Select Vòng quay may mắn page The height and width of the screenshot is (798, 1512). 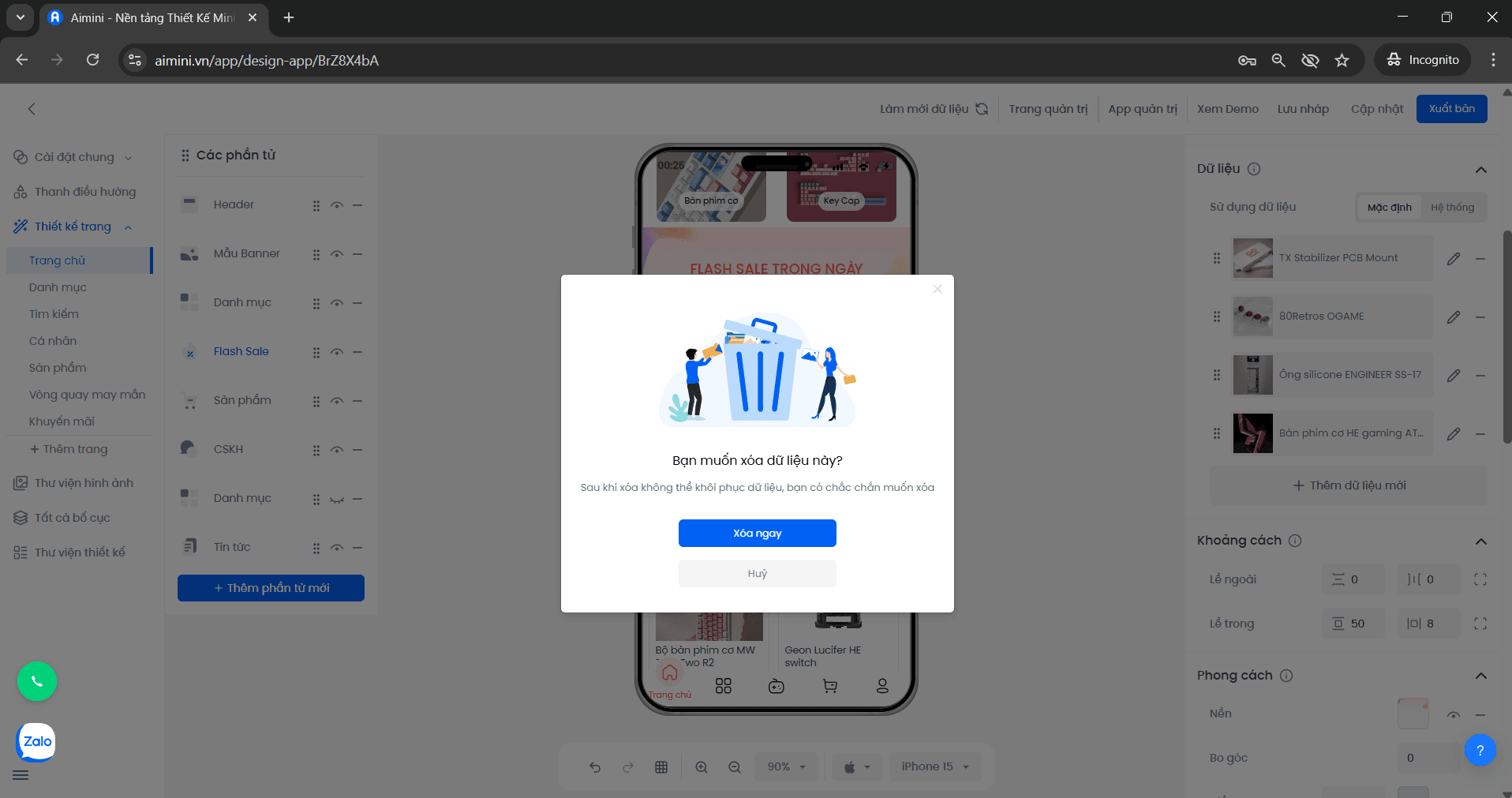tap(87, 395)
